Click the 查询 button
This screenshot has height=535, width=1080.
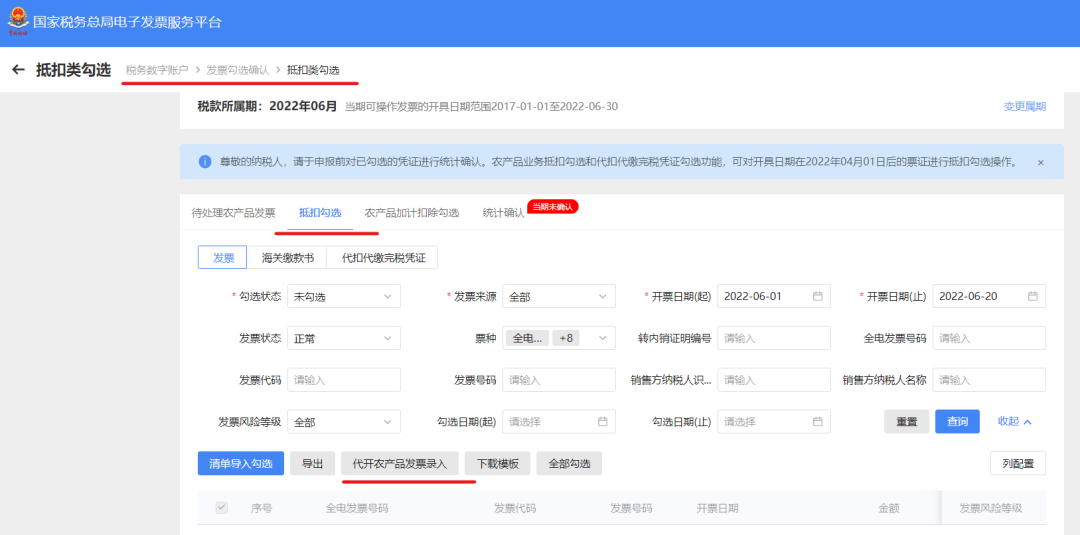pyautogui.click(x=957, y=422)
